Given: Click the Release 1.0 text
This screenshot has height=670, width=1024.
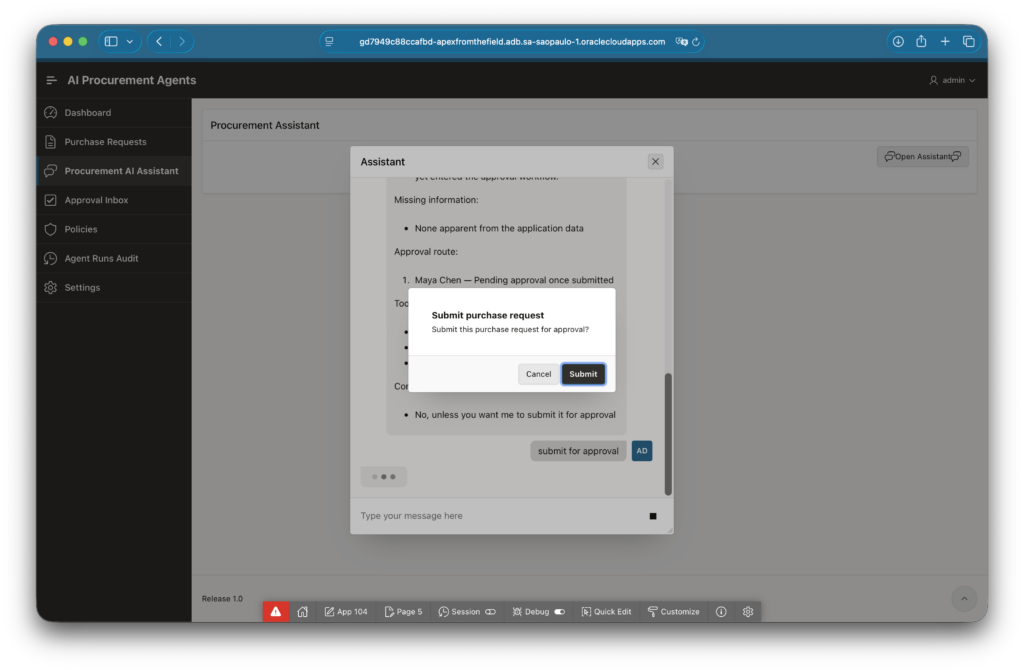Looking at the screenshot, I should 222,599.
